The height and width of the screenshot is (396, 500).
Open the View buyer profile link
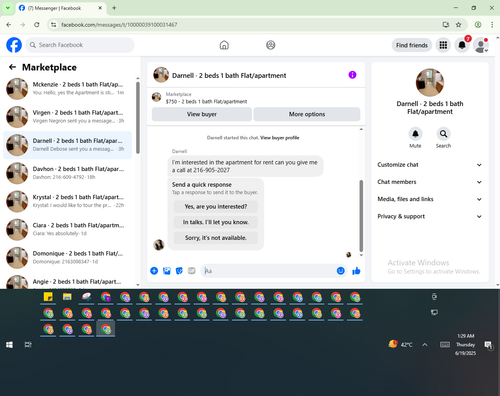coord(280,138)
